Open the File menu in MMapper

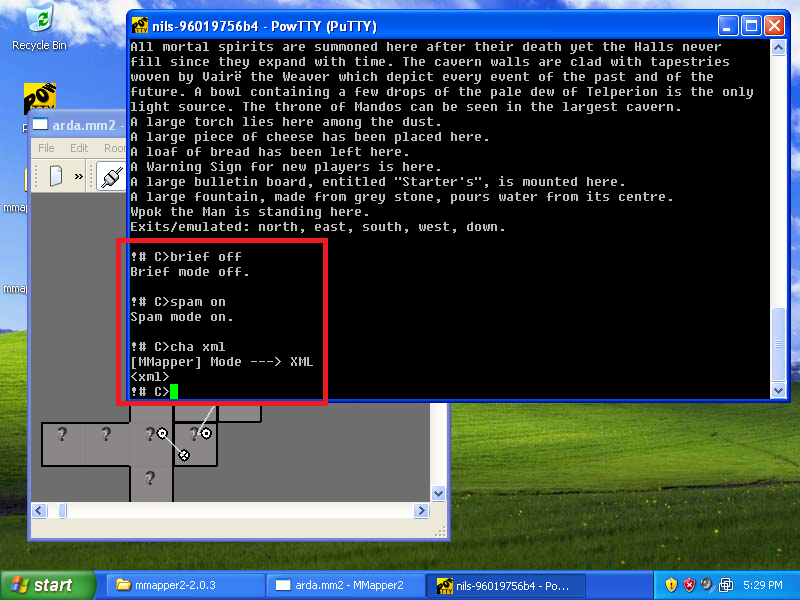click(x=46, y=148)
